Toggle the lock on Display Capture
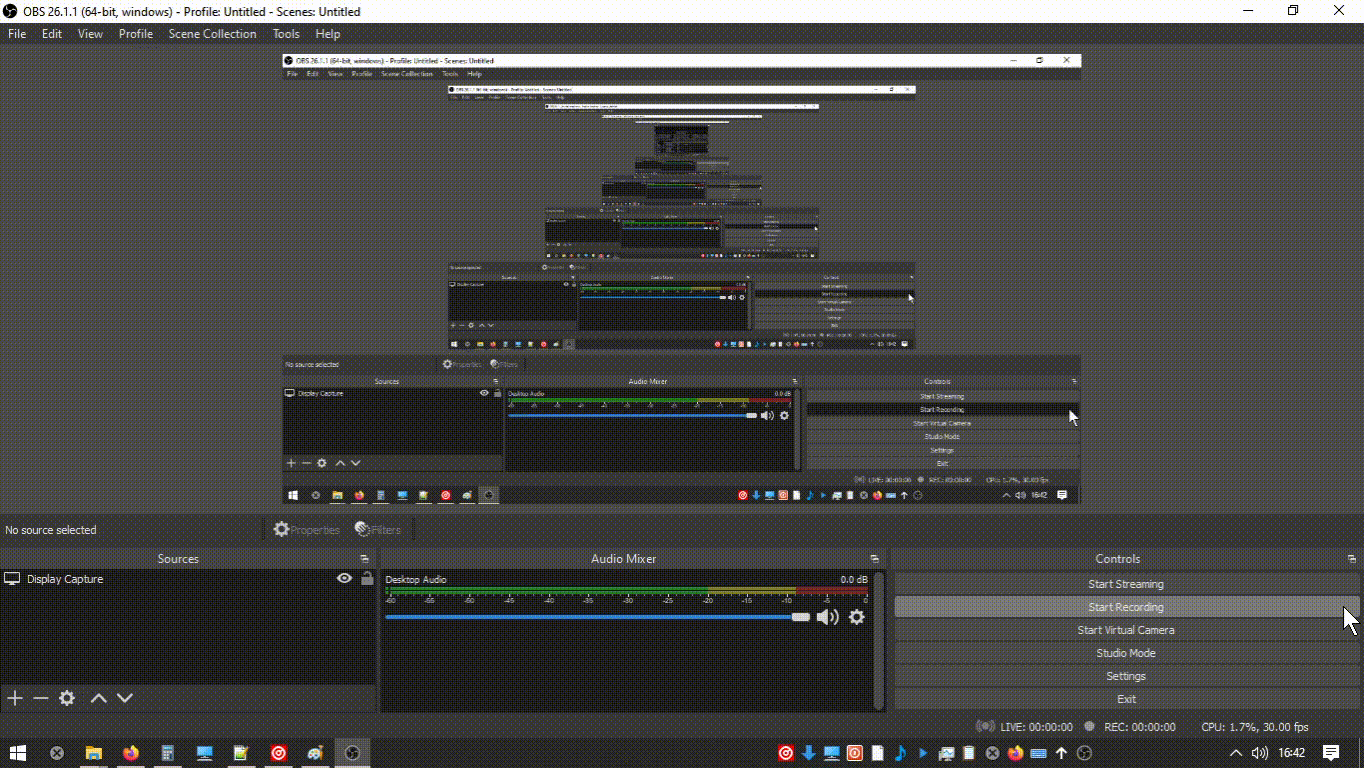Image resolution: width=1364 pixels, height=768 pixels. [x=367, y=578]
